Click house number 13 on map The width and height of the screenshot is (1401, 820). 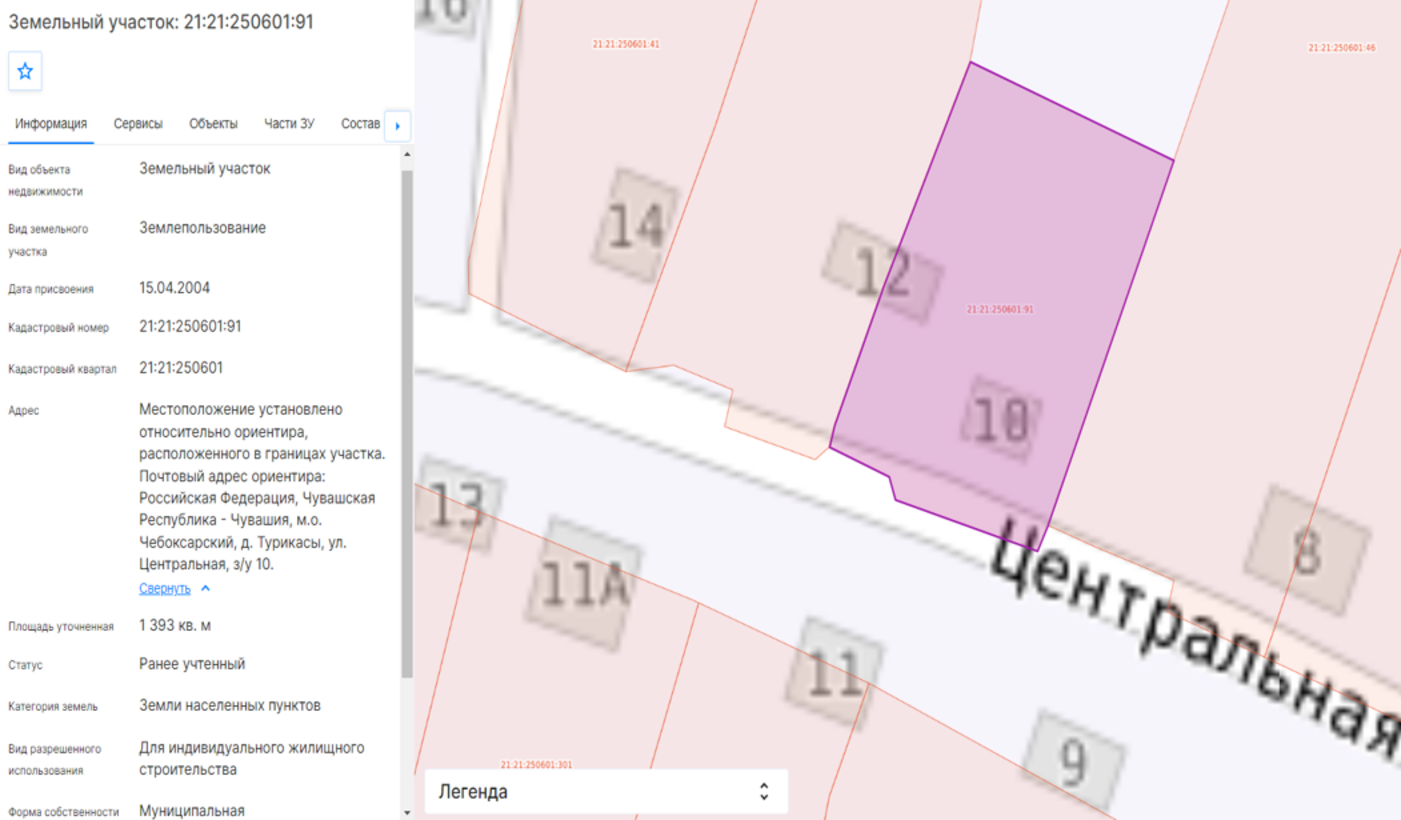[x=457, y=505]
